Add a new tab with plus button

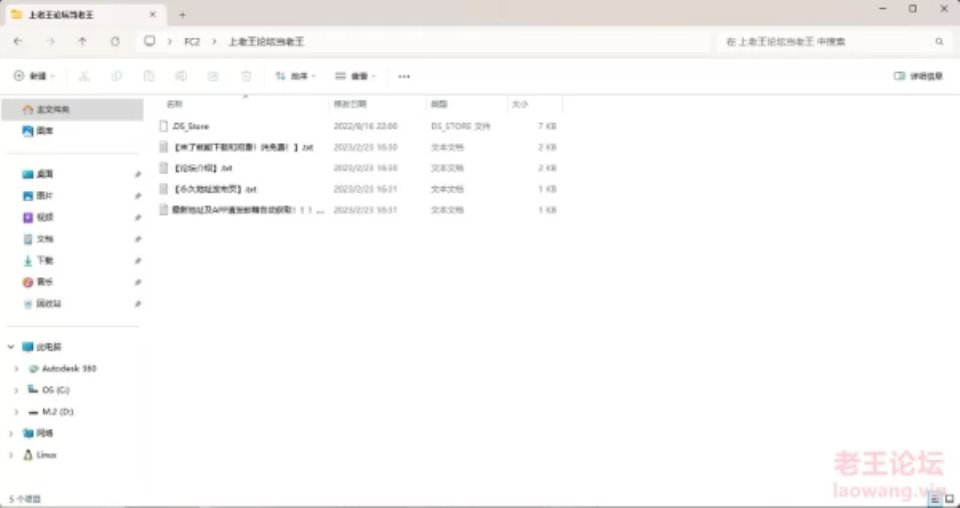(x=182, y=14)
